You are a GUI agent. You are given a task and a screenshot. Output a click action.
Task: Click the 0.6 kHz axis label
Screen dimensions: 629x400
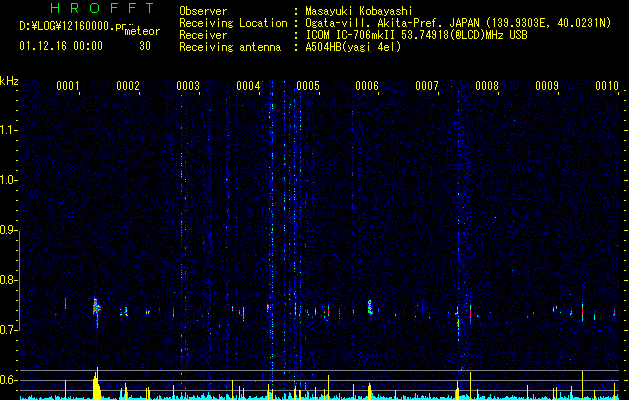click(8, 380)
